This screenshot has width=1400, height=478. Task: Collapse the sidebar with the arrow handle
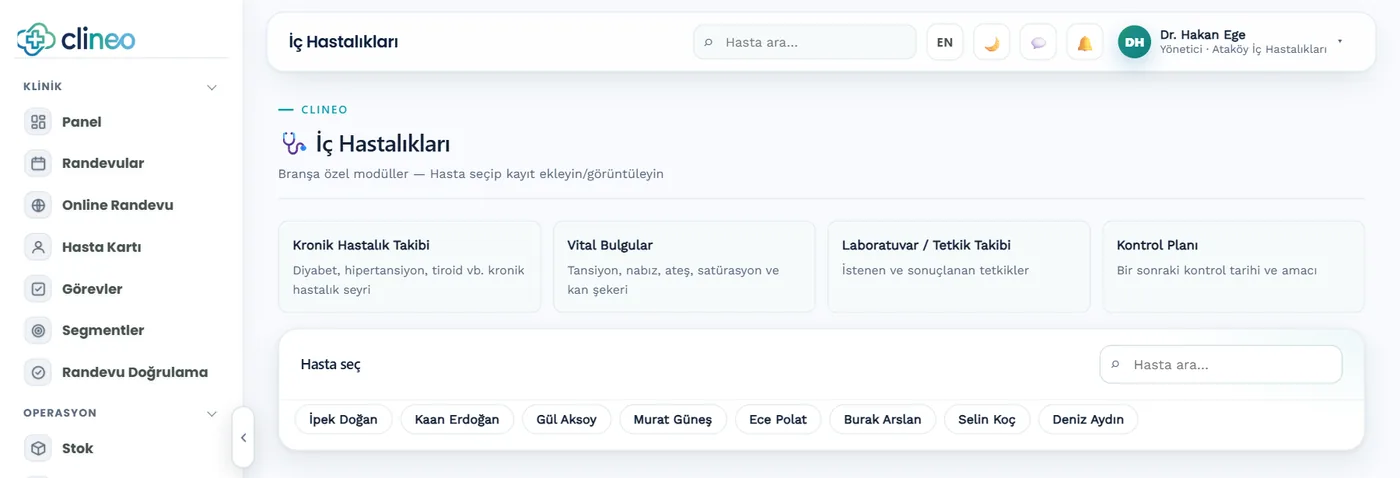click(x=243, y=437)
